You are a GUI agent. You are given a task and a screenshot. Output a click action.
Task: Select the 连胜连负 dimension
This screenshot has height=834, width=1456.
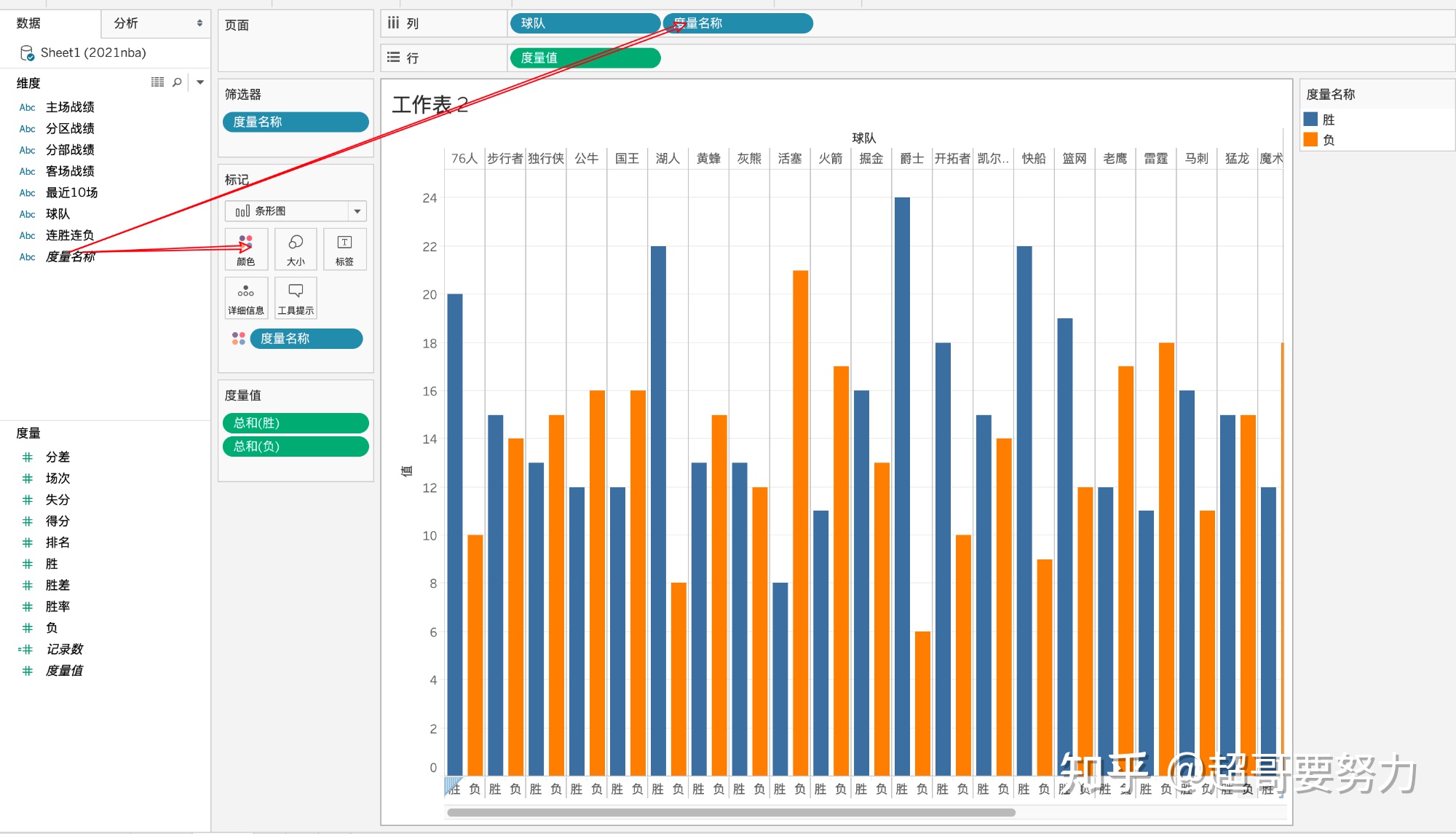point(70,235)
